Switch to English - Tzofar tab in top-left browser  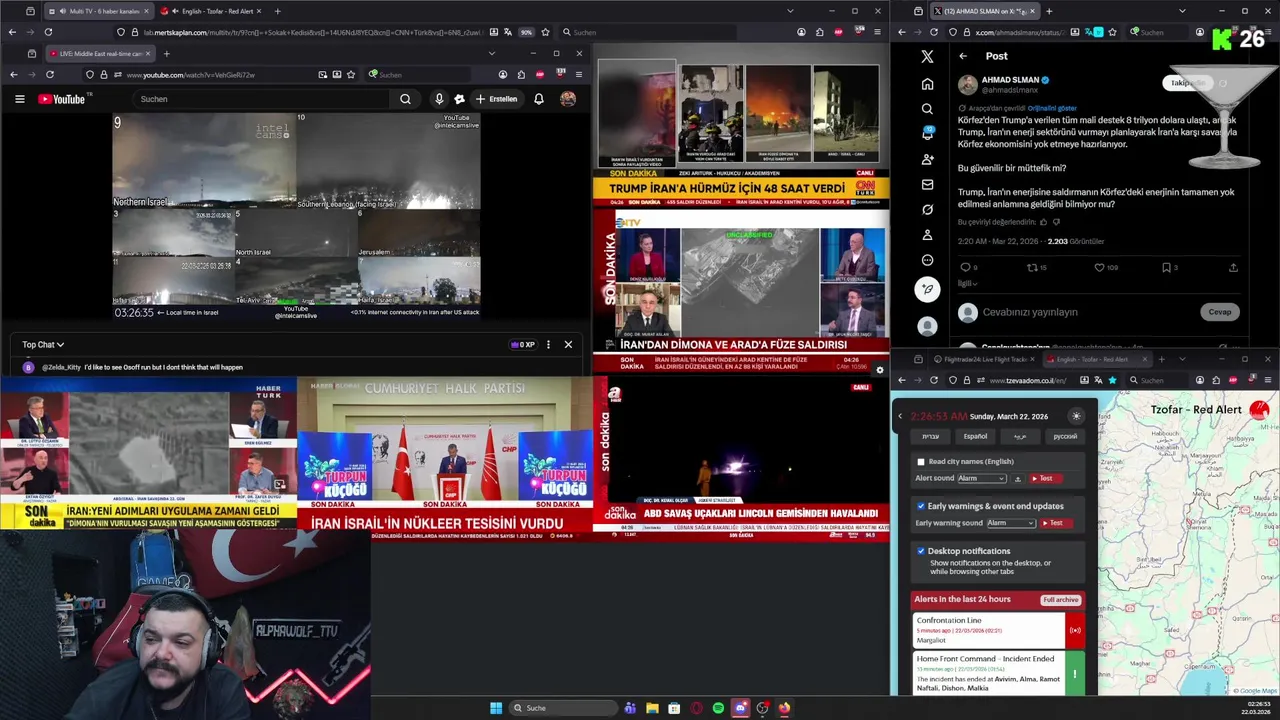point(213,11)
